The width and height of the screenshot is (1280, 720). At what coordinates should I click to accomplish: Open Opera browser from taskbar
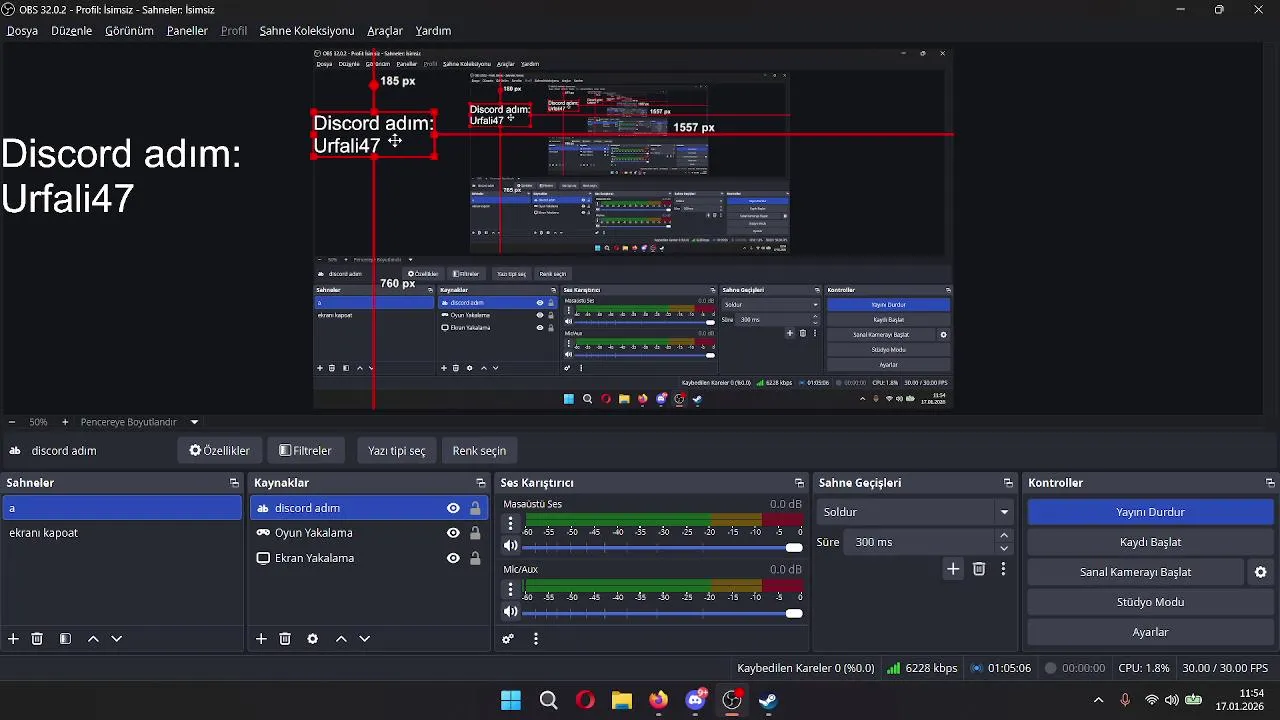[x=585, y=700]
